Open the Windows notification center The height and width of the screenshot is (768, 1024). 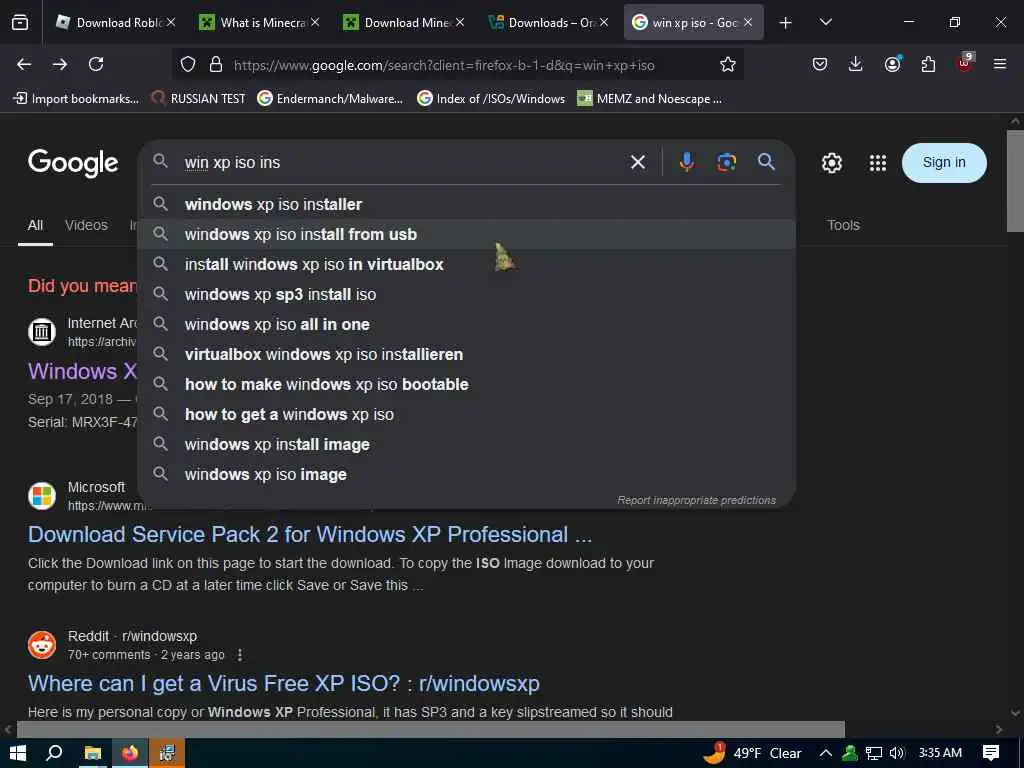pyautogui.click(x=991, y=753)
